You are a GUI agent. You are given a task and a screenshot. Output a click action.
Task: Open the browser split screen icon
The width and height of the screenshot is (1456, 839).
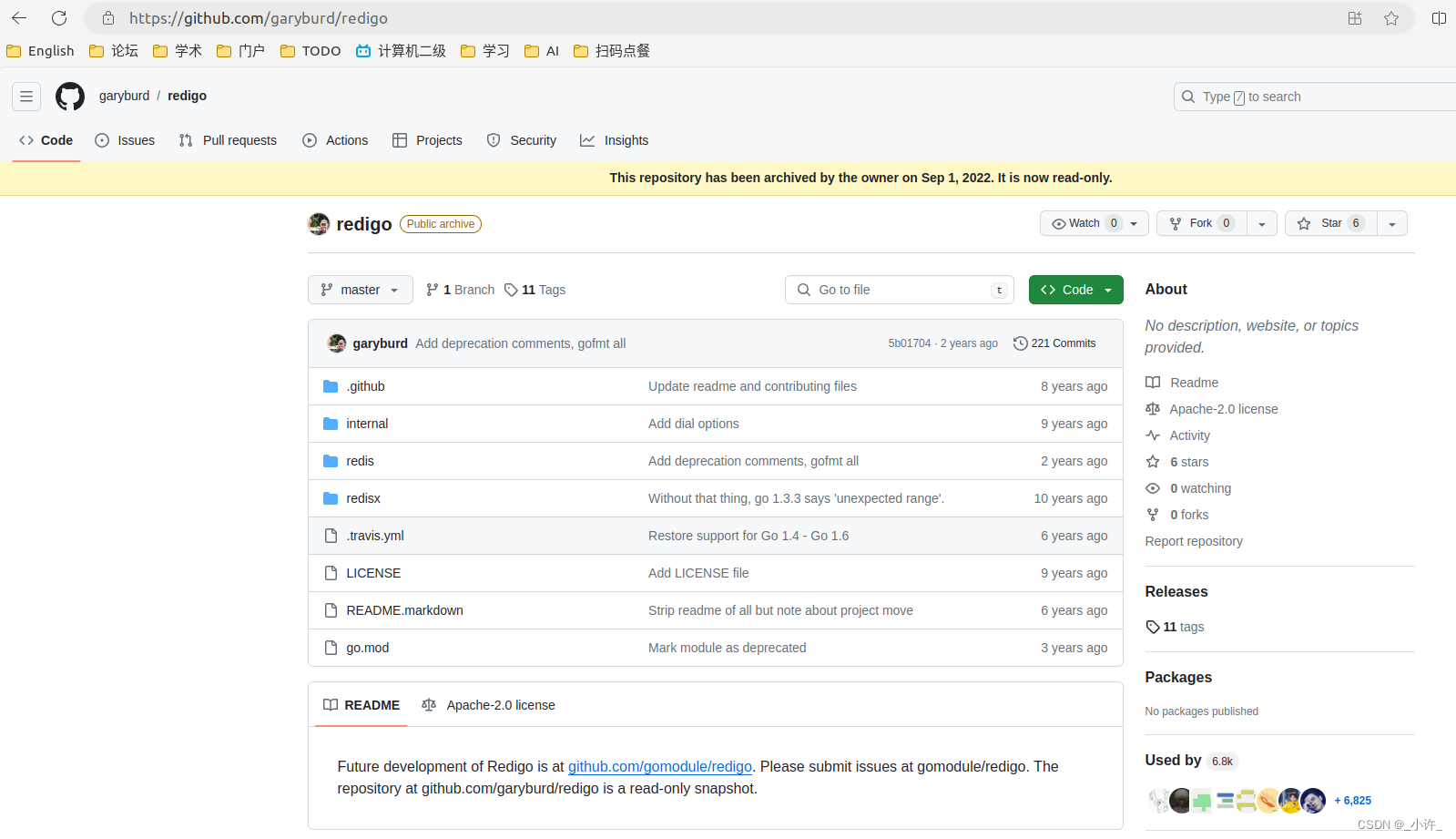[x=1439, y=18]
